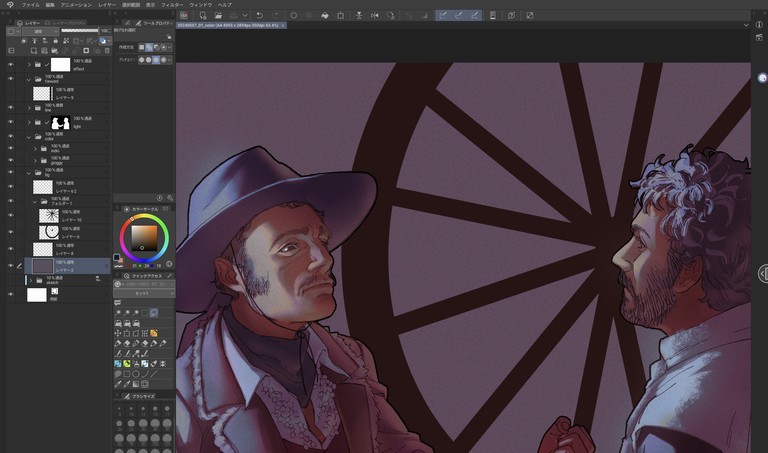Viewport: 768px width, 453px height.
Task: Hide the forward folder layer
Action: 10,79
